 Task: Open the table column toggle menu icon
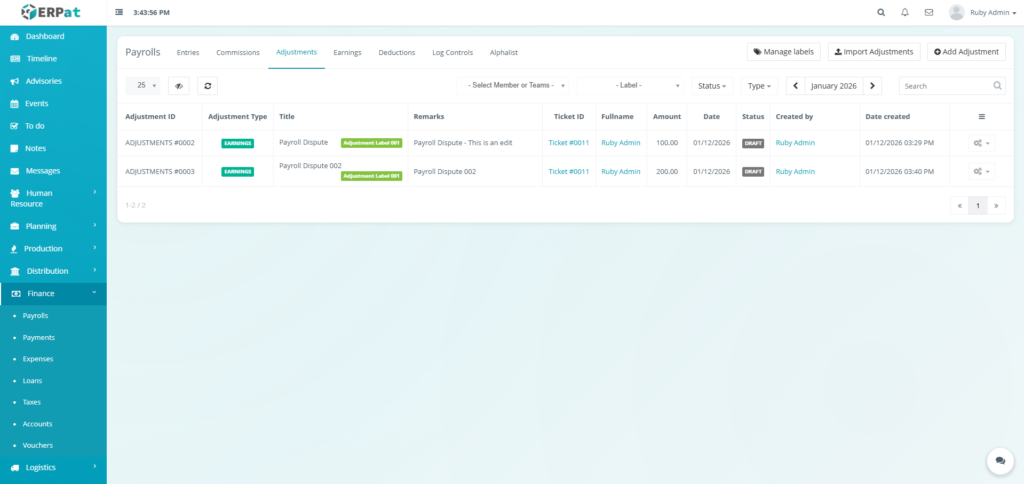[x=981, y=117]
